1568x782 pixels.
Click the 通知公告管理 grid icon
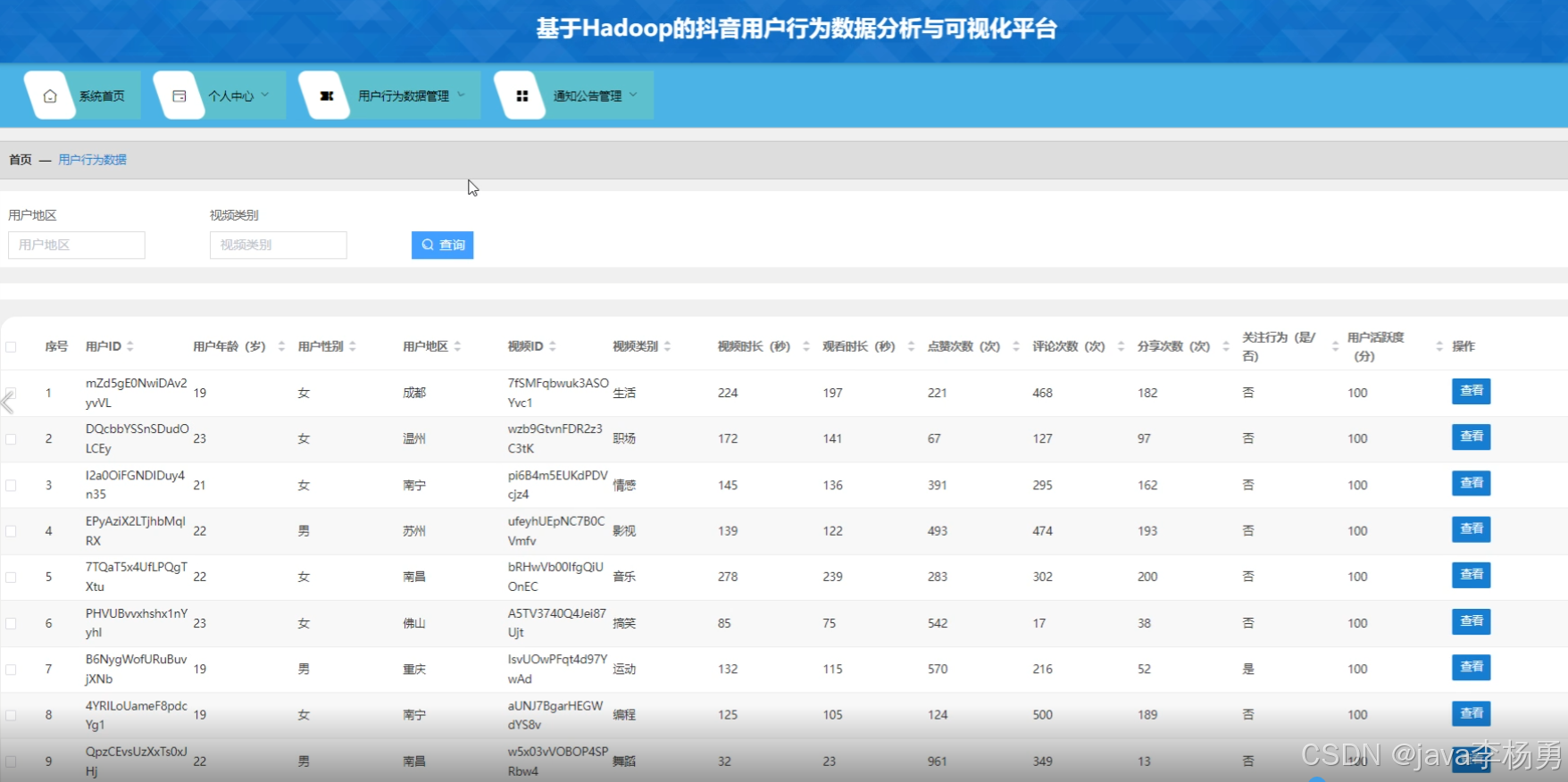click(x=522, y=96)
